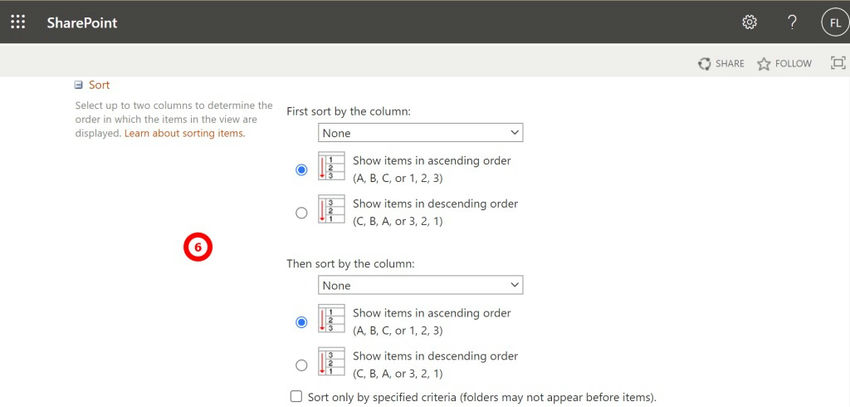
Task: Click the red circled number 6 marker
Action: 198,246
